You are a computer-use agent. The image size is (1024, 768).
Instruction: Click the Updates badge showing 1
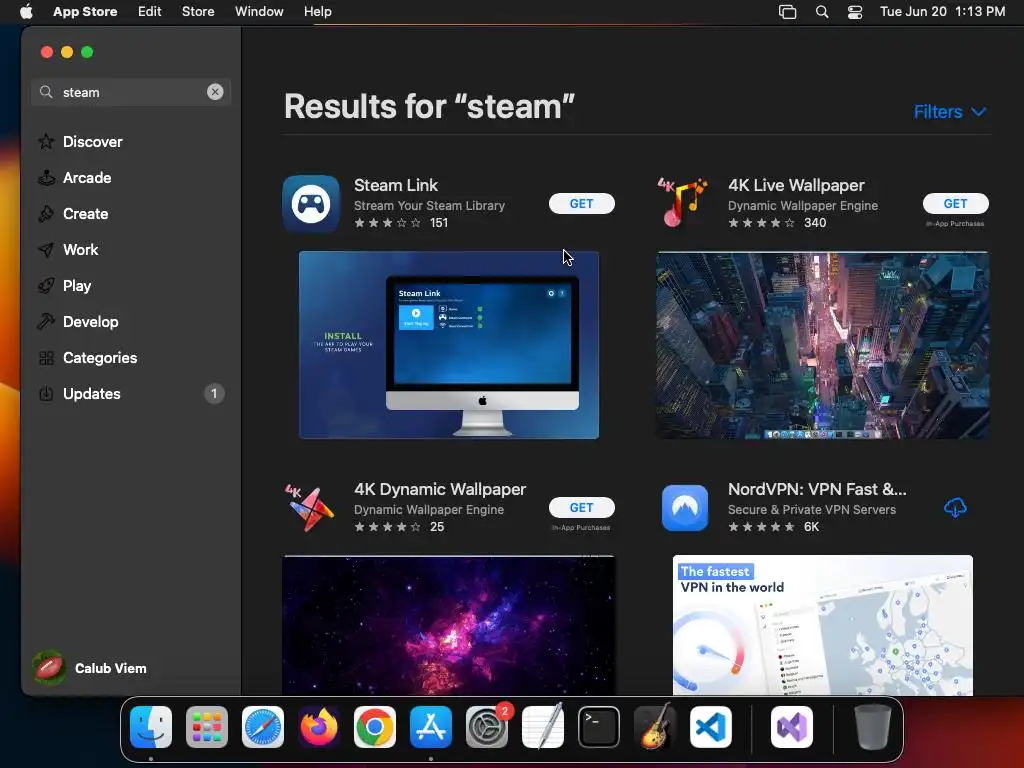tap(214, 394)
